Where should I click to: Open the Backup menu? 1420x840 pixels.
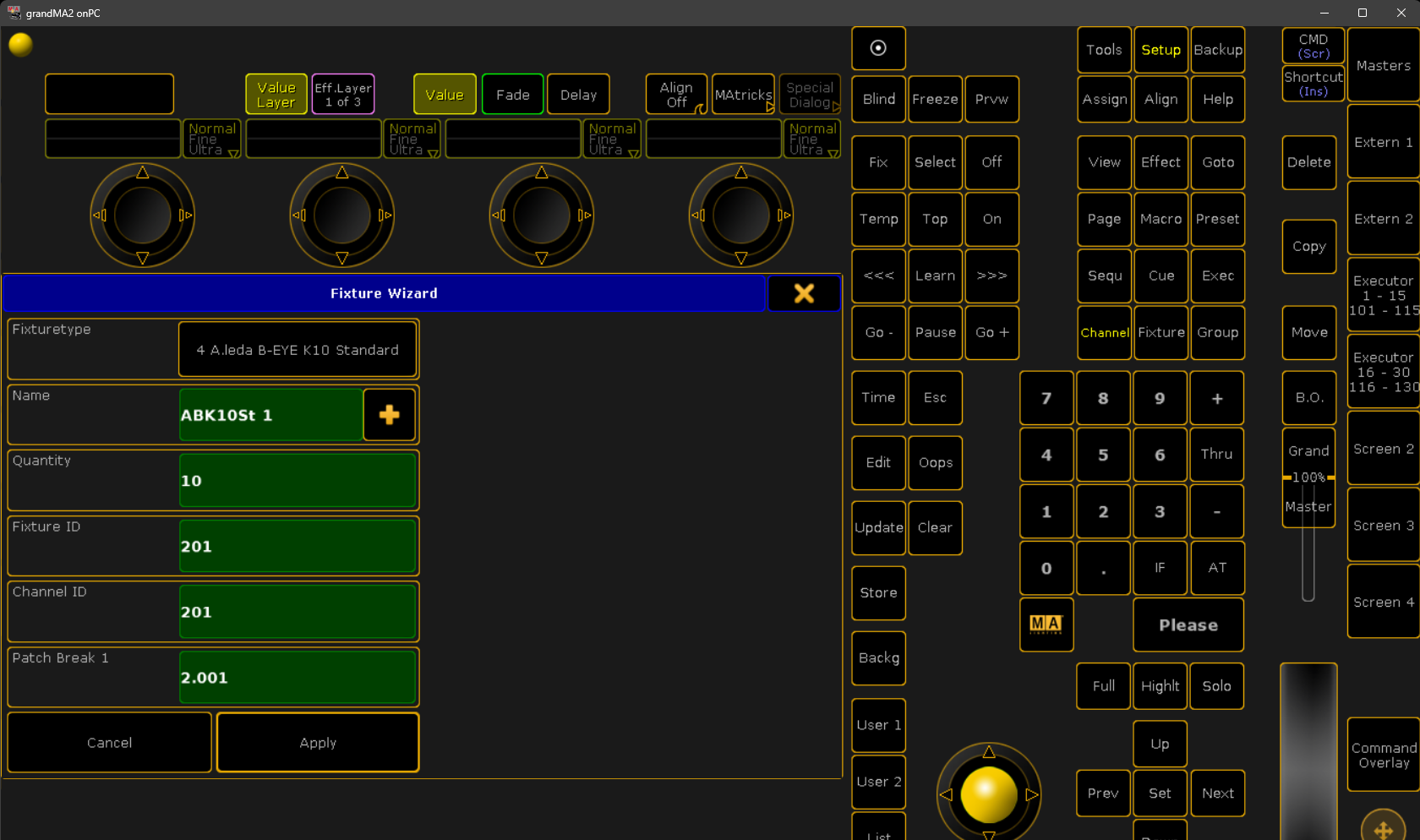[1218, 50]
